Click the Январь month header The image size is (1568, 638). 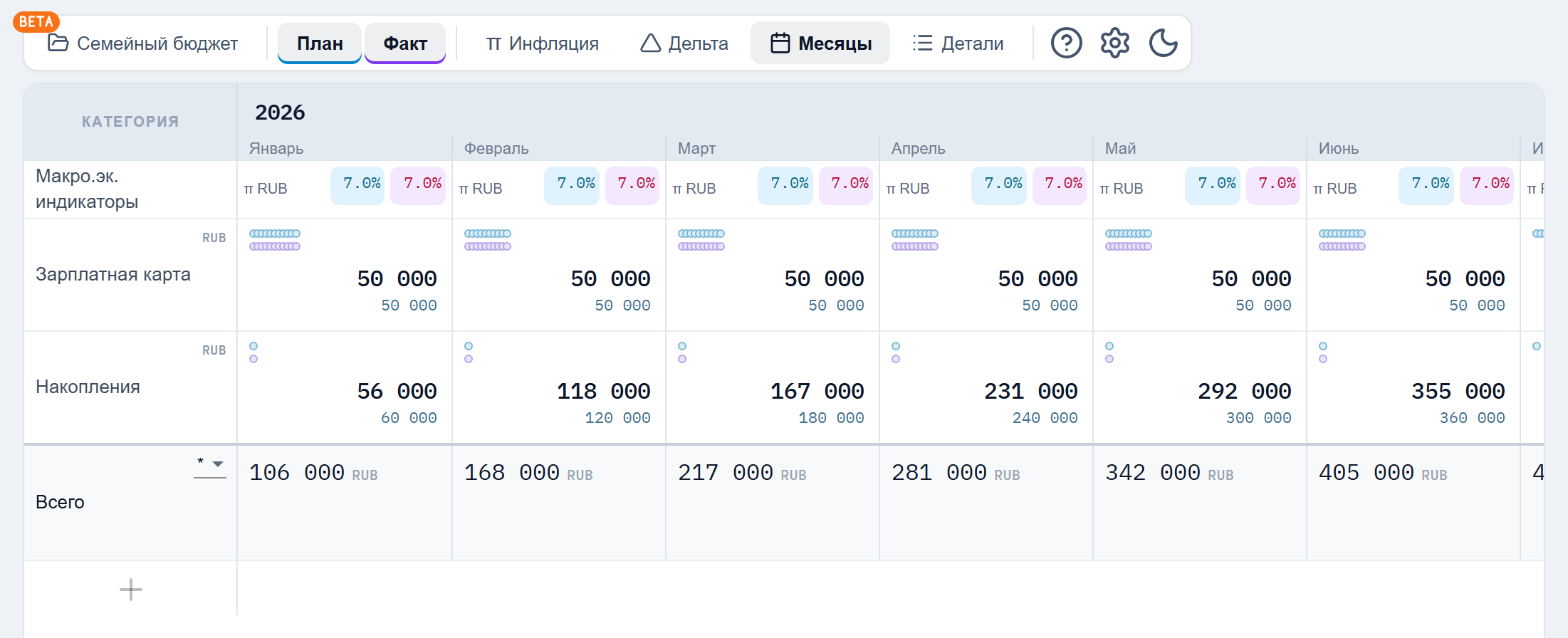276,148
